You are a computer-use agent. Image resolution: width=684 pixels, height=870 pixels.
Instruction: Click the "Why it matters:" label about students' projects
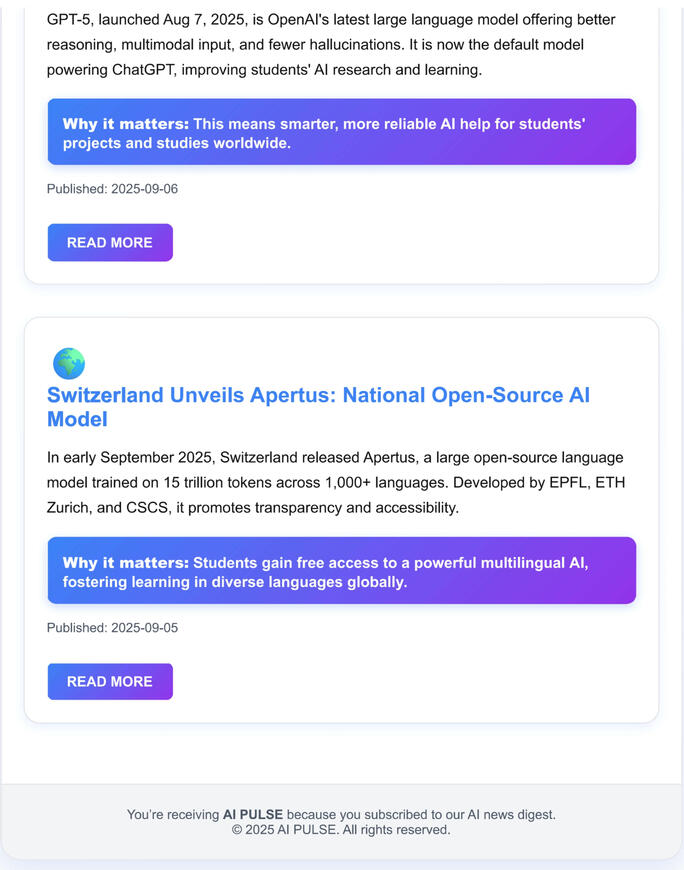(x=125, y=124)
